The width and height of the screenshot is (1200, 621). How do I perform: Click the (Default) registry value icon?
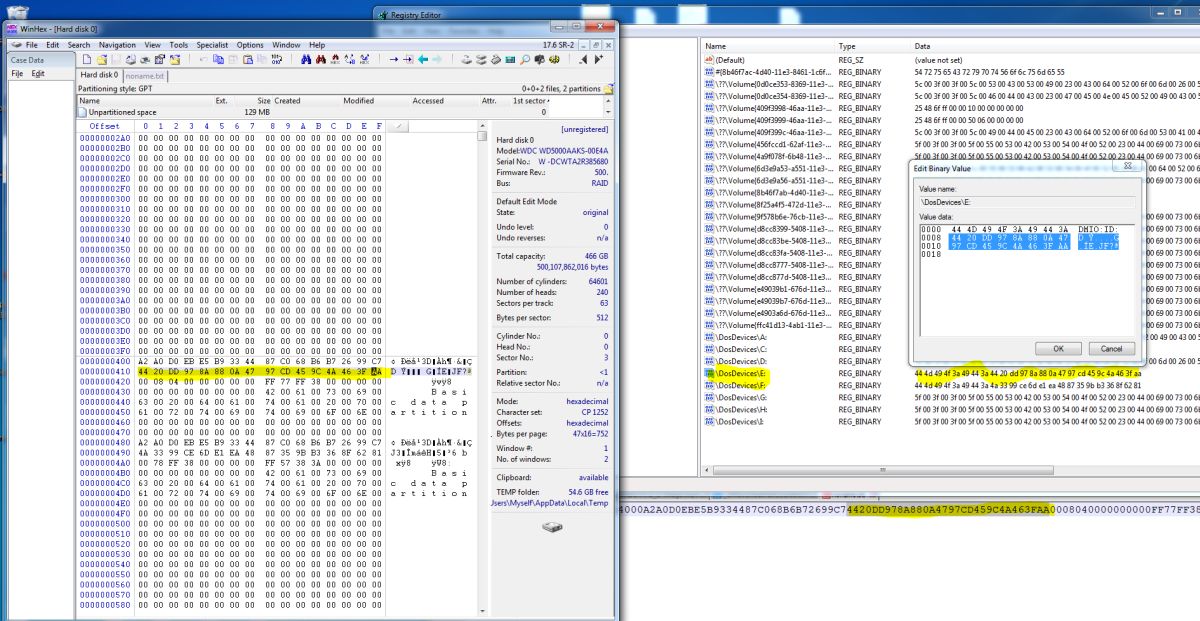709,60
